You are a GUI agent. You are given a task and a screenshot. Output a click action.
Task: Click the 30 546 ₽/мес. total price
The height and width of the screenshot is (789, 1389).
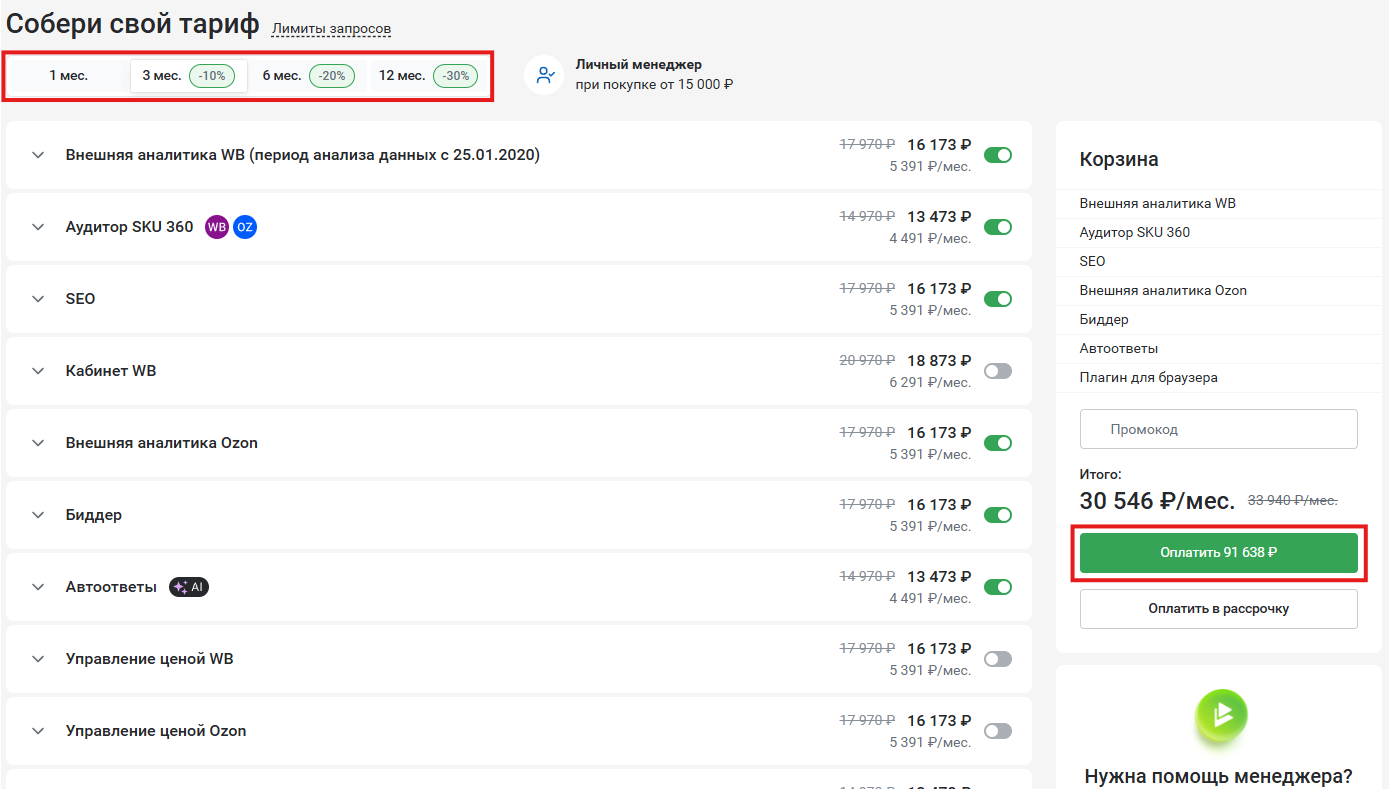point(1157,500)
